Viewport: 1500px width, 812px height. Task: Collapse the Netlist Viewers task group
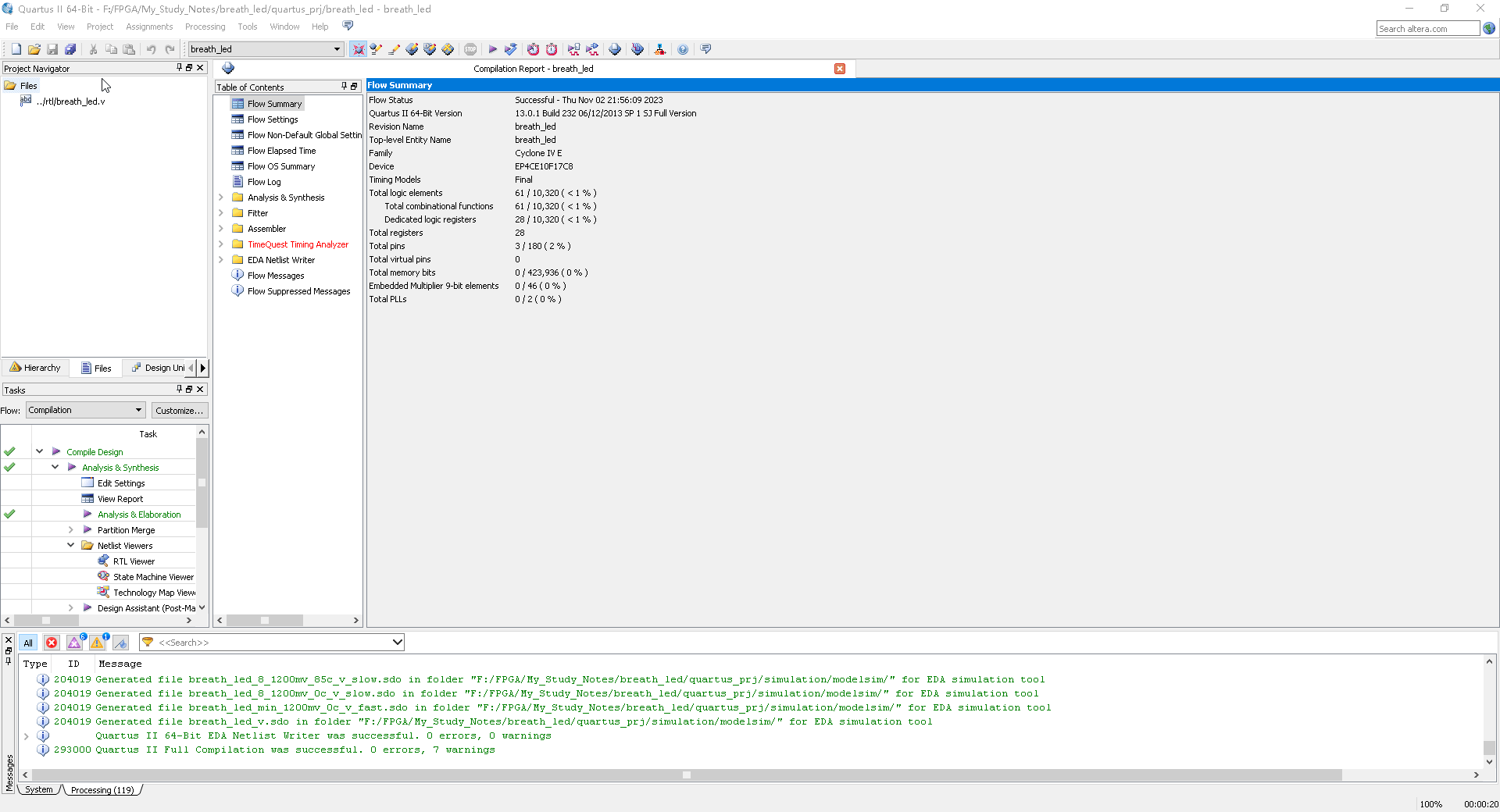(71, 546)
